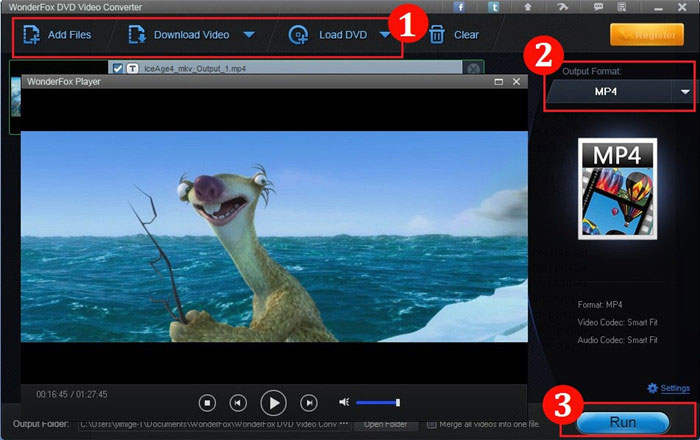Expand the Load DVD dropdown arrow
Image resolution: width=700 pixels, height=440 pixels.
pos(385,35)
